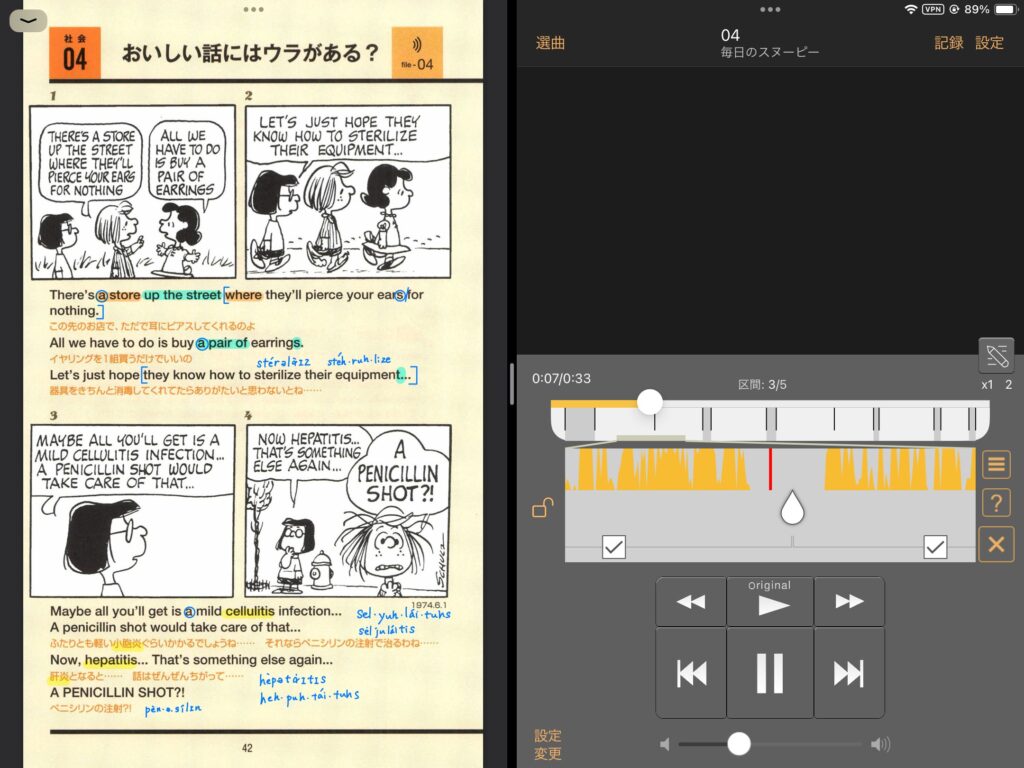The height and width of the screenshot is (768, 1024).
Task: Tap the split view divider handle
Action: click(511, 384)
